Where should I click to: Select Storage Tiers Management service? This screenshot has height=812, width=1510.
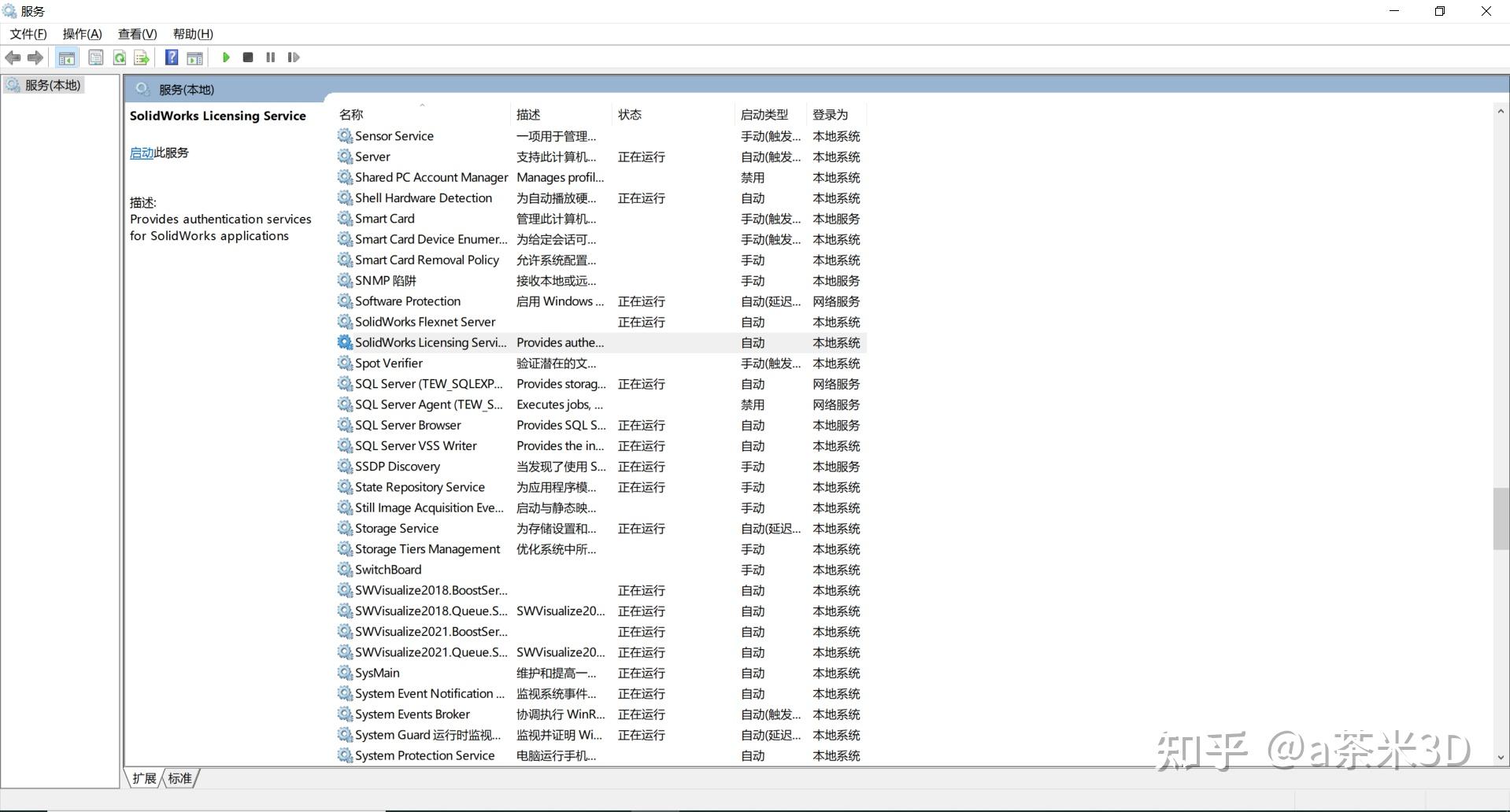601,549
